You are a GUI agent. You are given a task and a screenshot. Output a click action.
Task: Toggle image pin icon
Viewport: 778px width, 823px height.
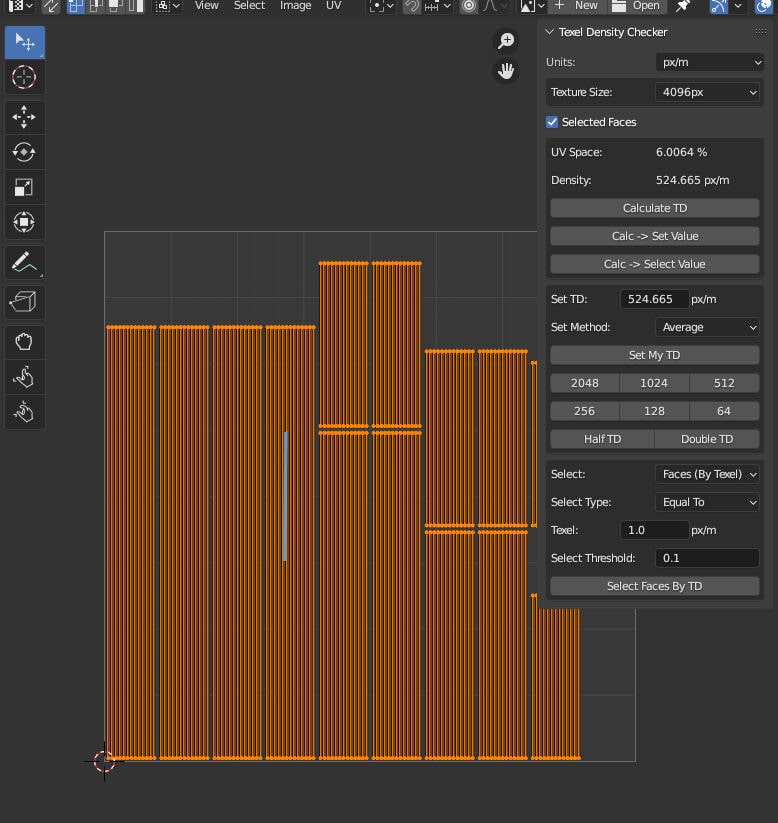(x=682, y=6)
